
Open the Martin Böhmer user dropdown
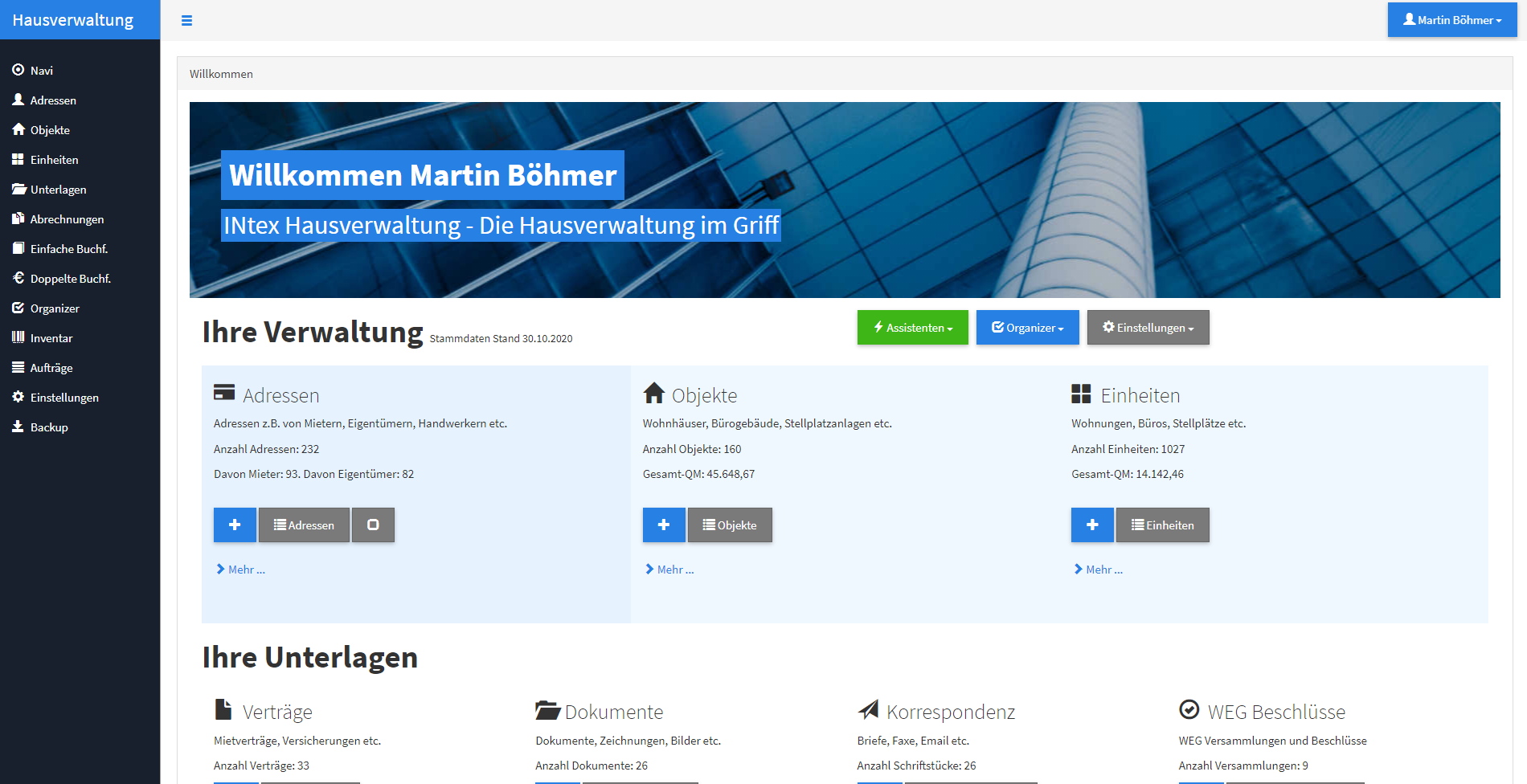coord(1451,20)
